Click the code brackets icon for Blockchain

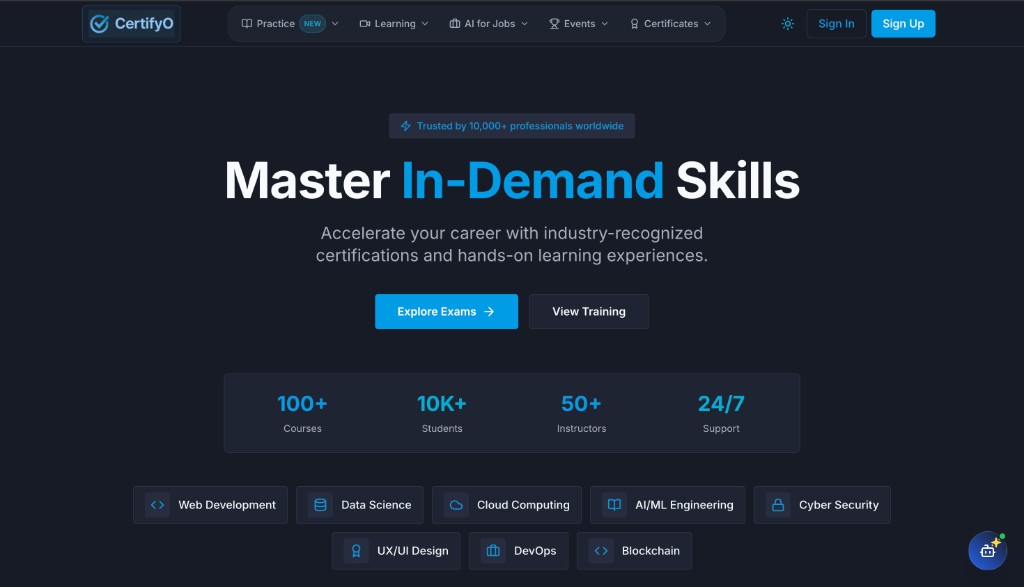(601, 550)
